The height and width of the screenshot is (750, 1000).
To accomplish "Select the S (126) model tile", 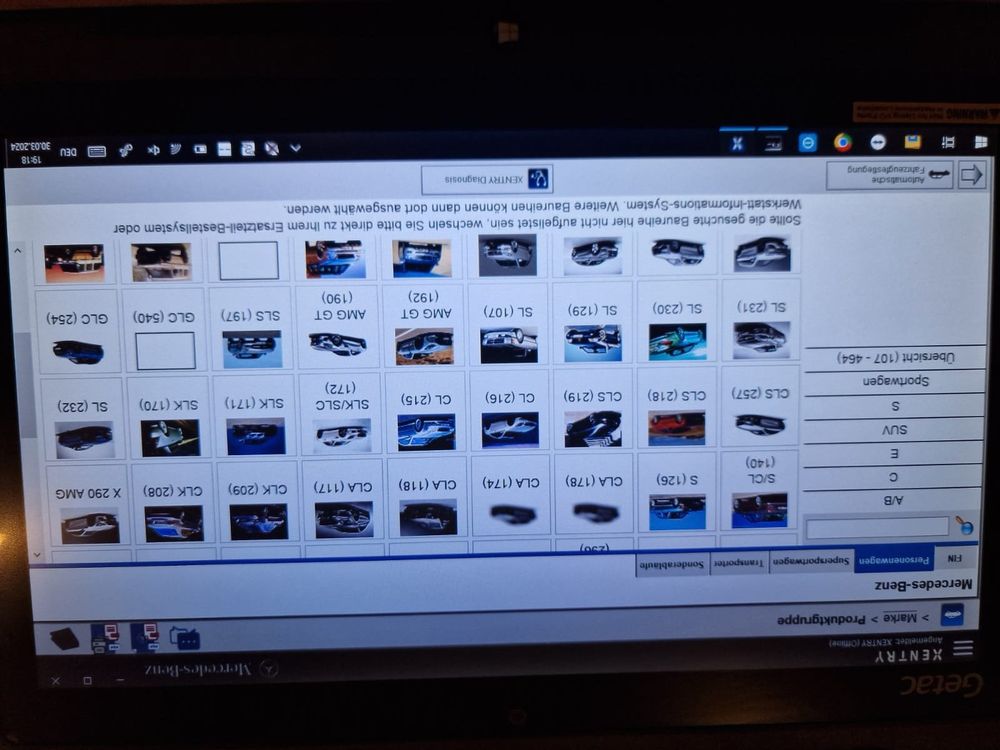I will (677, 492).
